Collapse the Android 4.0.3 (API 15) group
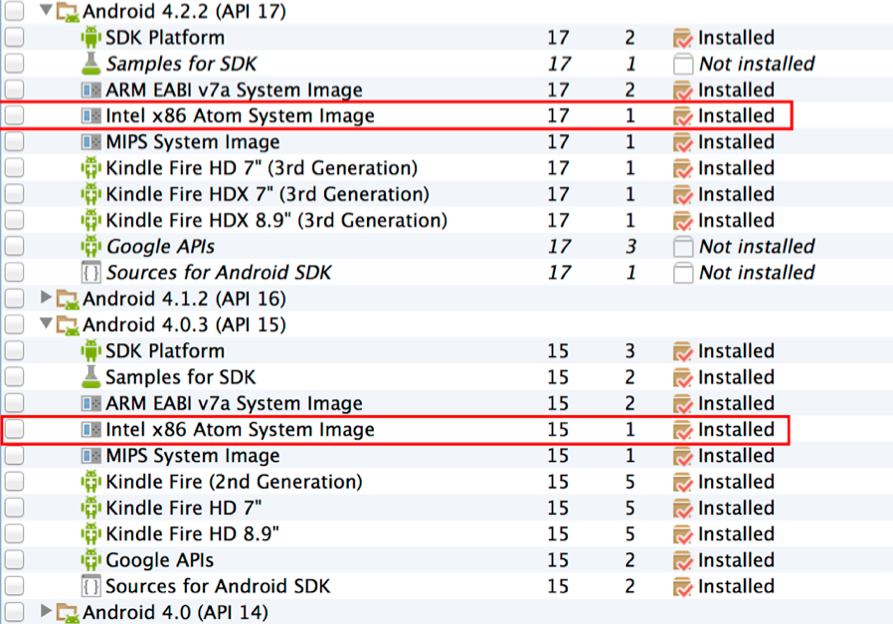 point(45,324)
